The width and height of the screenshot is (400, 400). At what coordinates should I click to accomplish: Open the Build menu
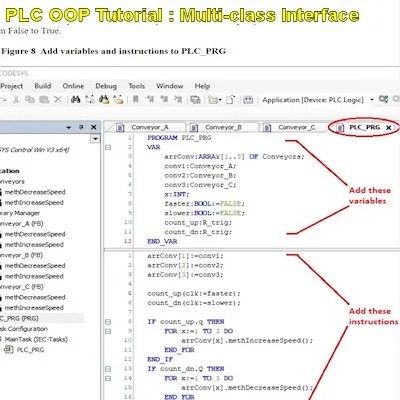point(43,86)
